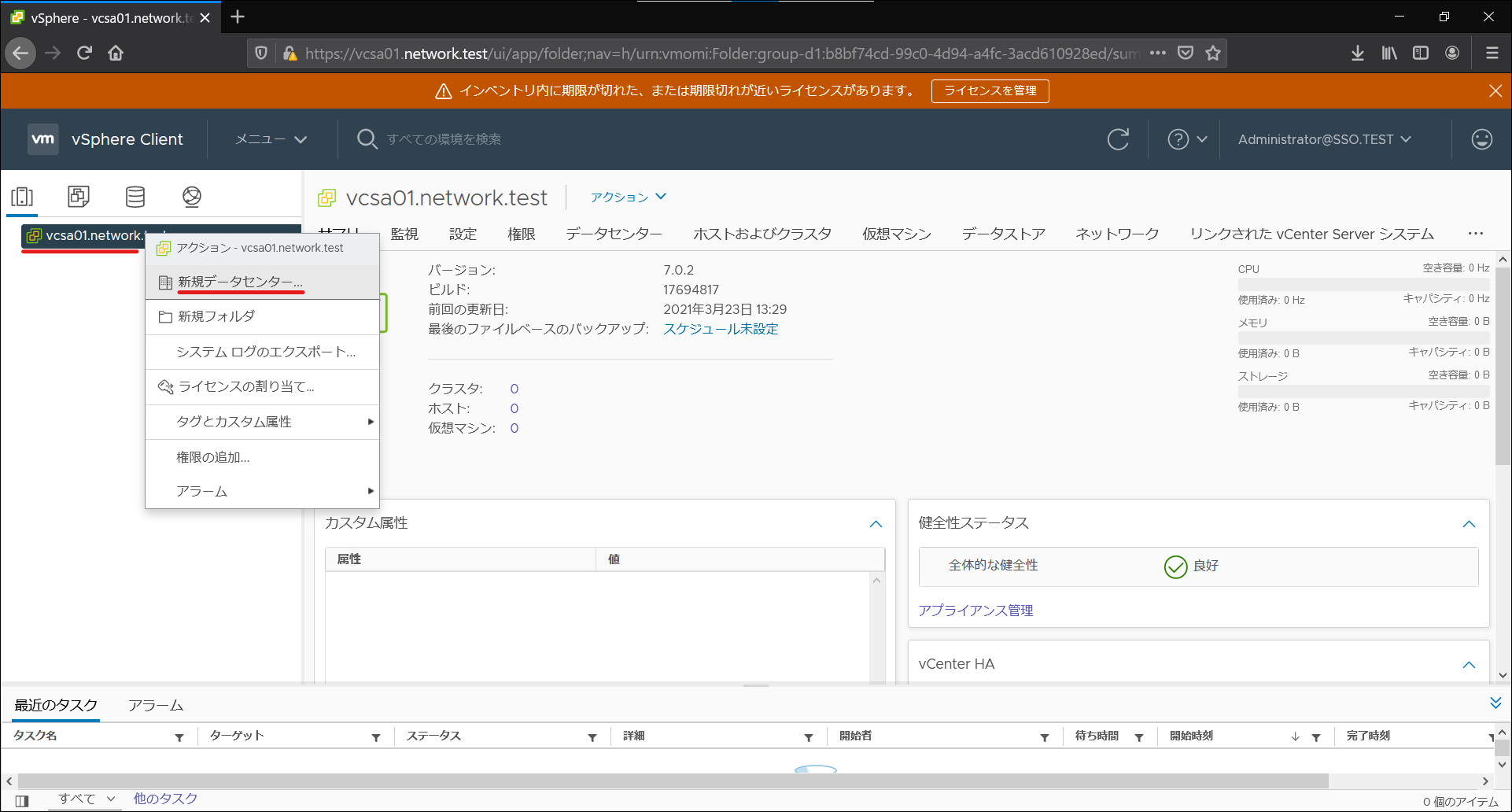The image size is (1512, 812).
Task: Open Firefox library icon
Action: pos(1389,54)
